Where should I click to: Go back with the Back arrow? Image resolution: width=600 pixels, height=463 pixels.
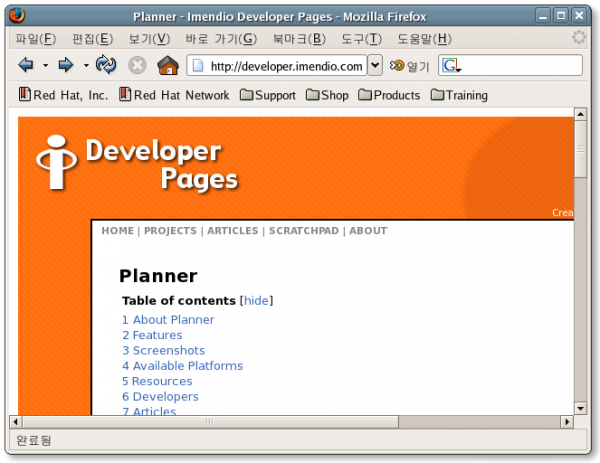click(x=26, y=65)
